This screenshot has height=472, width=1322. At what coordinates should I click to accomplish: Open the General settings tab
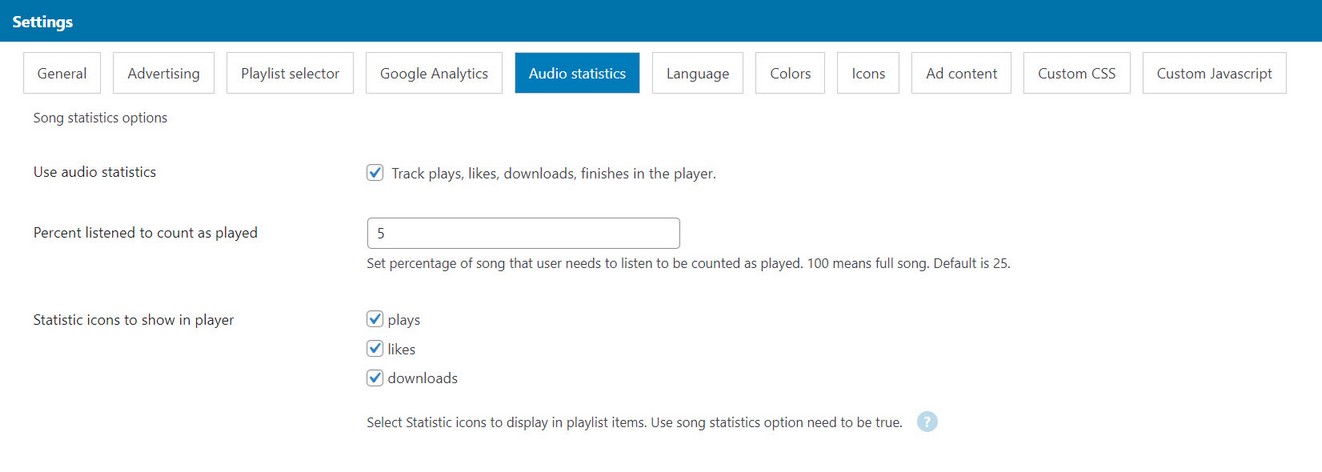pos(62,73)
